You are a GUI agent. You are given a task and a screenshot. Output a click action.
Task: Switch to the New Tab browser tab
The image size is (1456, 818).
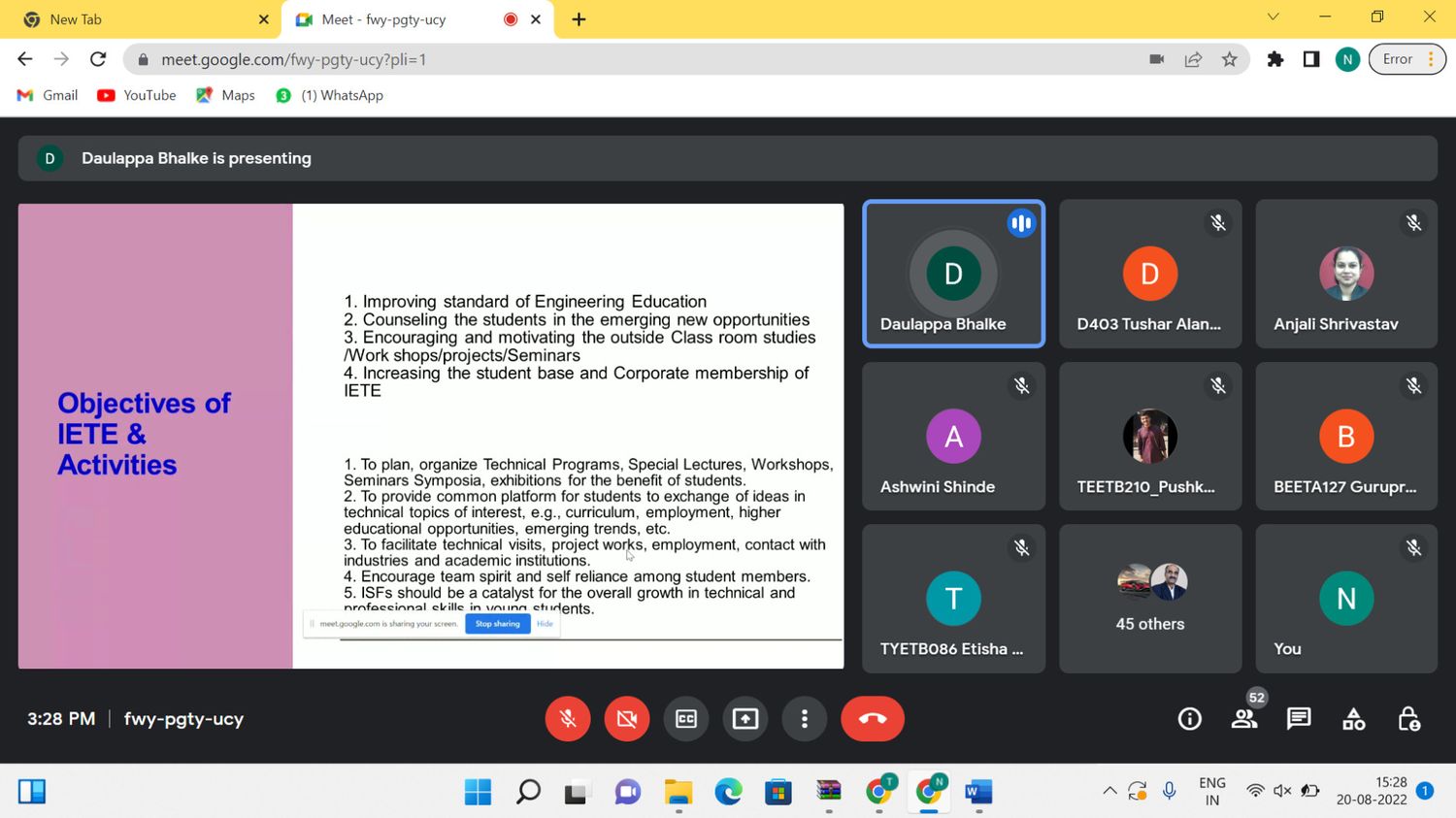pyautogui.click(x=141, y=19)
